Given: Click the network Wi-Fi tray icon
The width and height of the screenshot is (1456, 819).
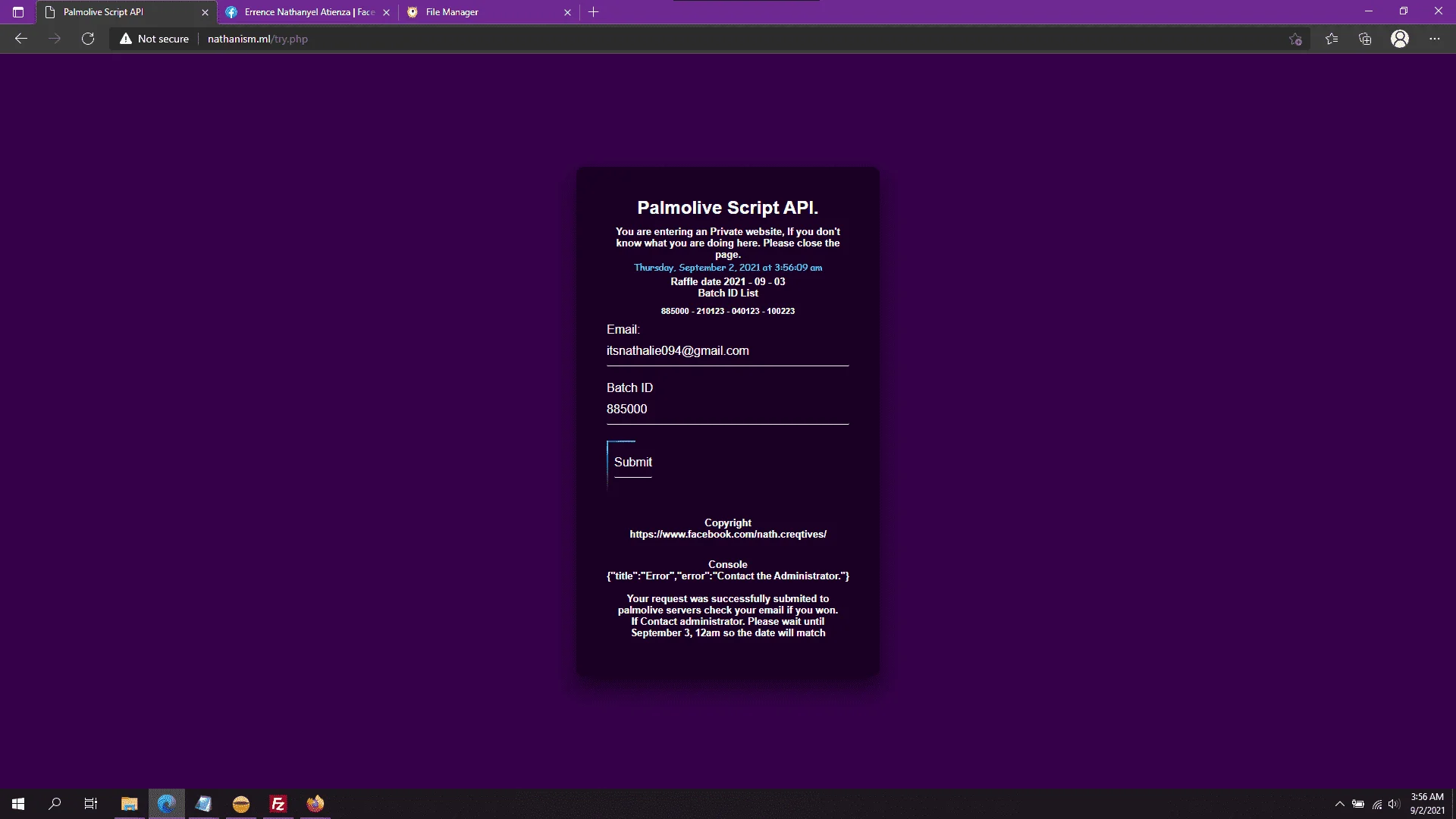Looking at the screenshot, I should [1377, 804].
